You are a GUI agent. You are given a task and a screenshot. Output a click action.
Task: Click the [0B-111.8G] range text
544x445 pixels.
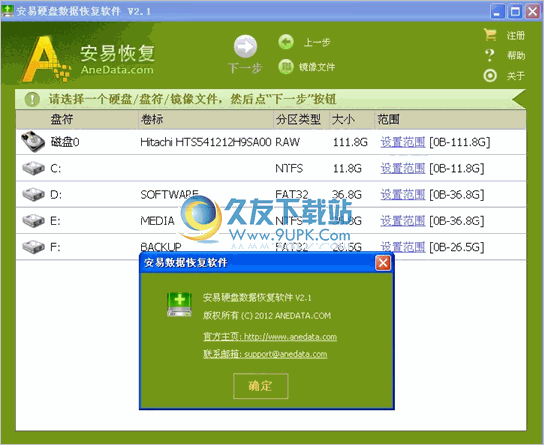pos(460,142)
